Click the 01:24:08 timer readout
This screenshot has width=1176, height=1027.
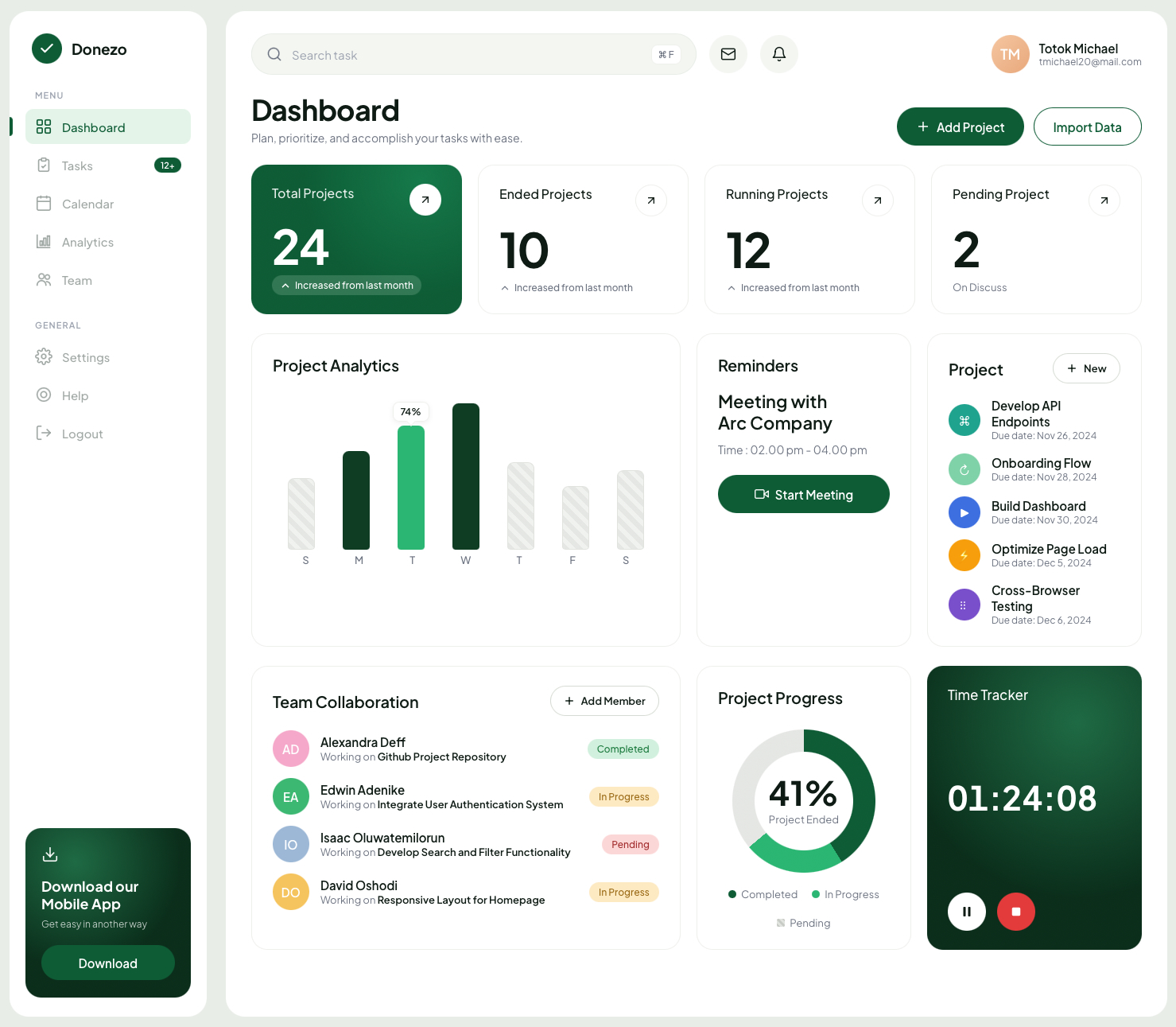point(1023,798)
